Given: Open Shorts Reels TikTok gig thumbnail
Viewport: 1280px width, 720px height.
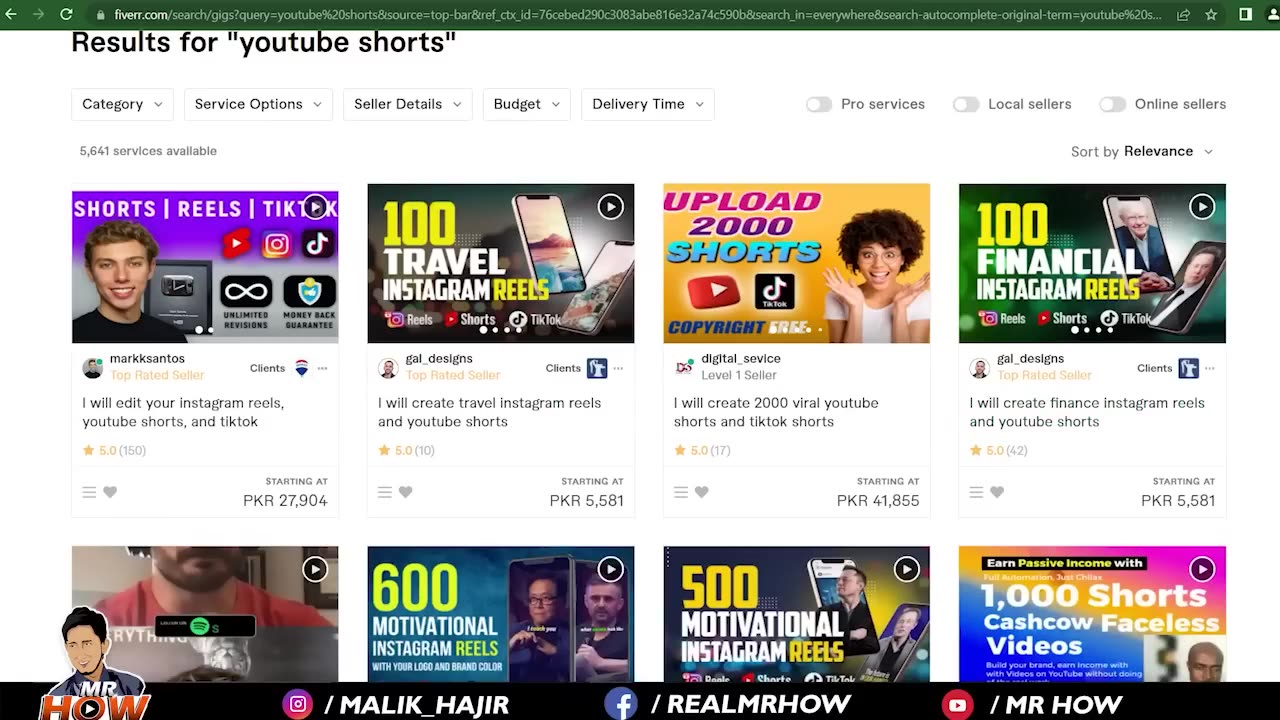Looking at the screenshot, I should tap(205, 266).
